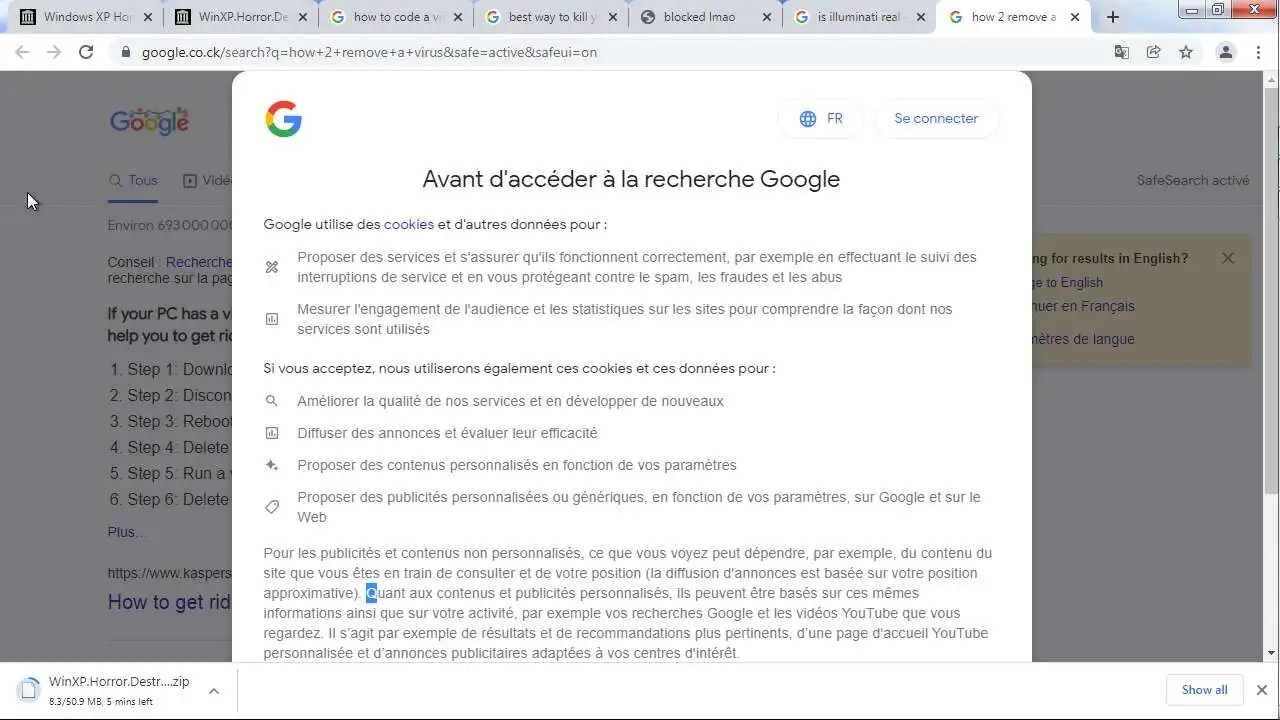Click the 'Se connecter' button
Image resolution: width=1280 pixels, height=720 pixels.
tap(936, 118)
